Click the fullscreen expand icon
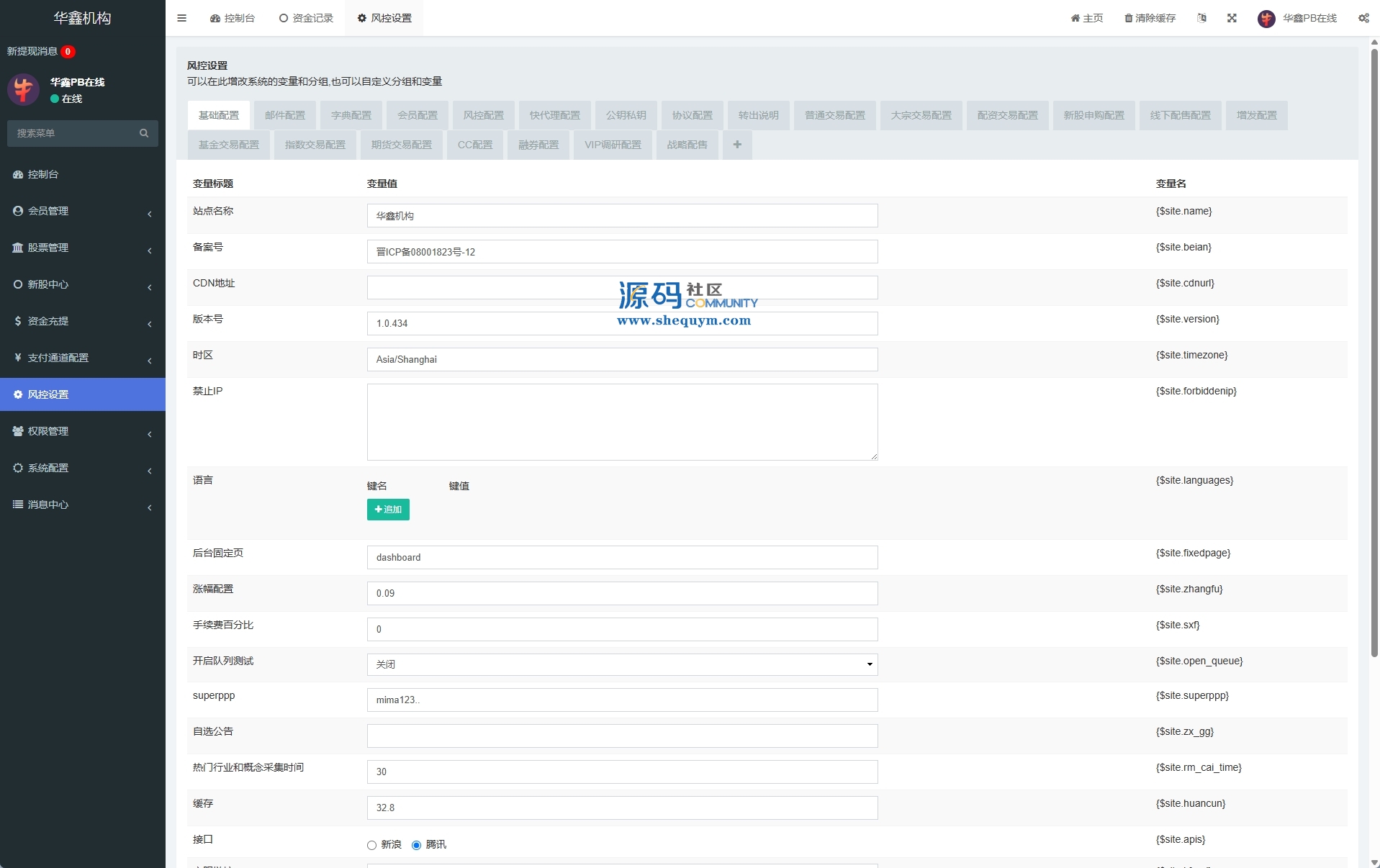The height and width of the screenshot is (868, 1380). (x=1232, y=18)
